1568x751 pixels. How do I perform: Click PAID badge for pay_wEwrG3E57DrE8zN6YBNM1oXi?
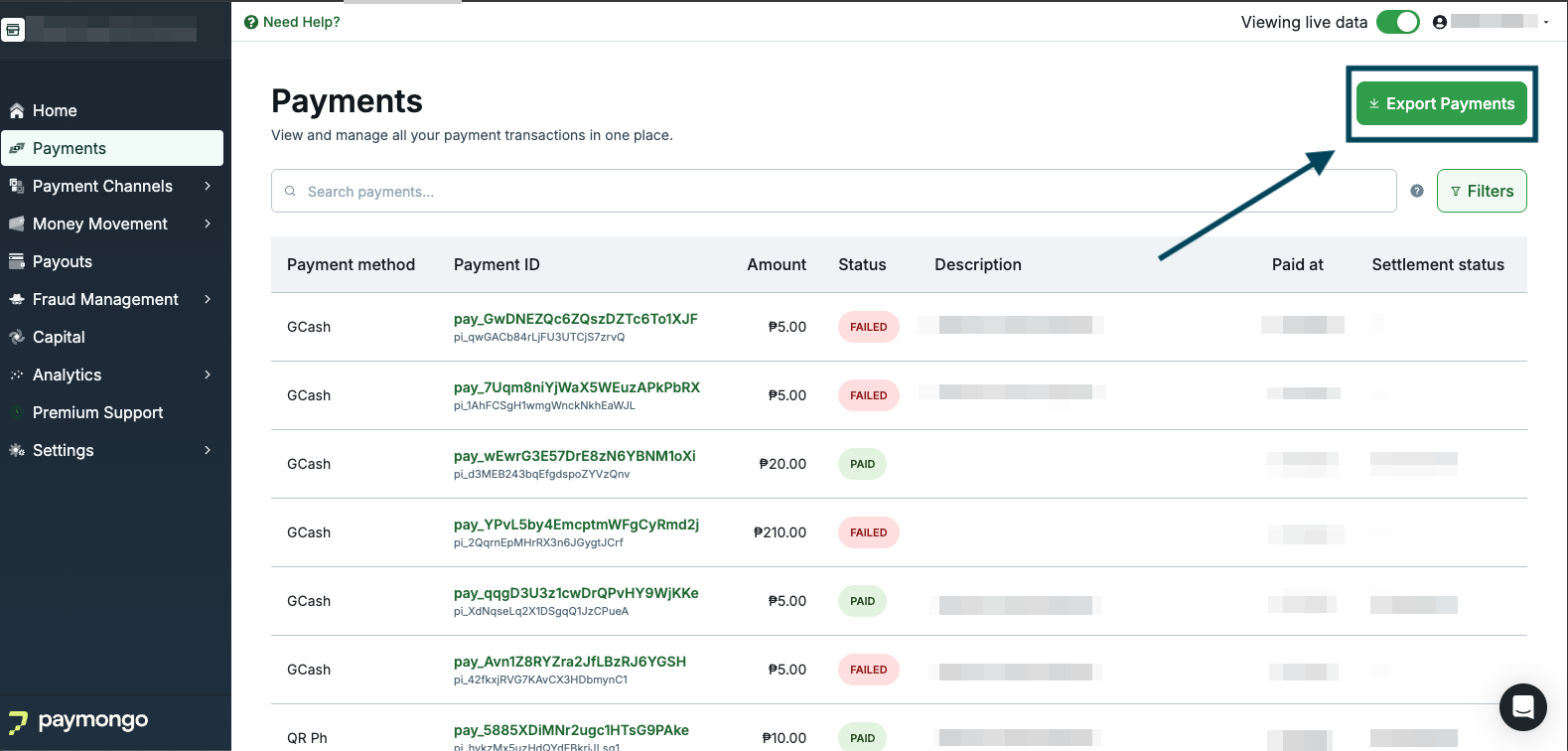(862, 464)
